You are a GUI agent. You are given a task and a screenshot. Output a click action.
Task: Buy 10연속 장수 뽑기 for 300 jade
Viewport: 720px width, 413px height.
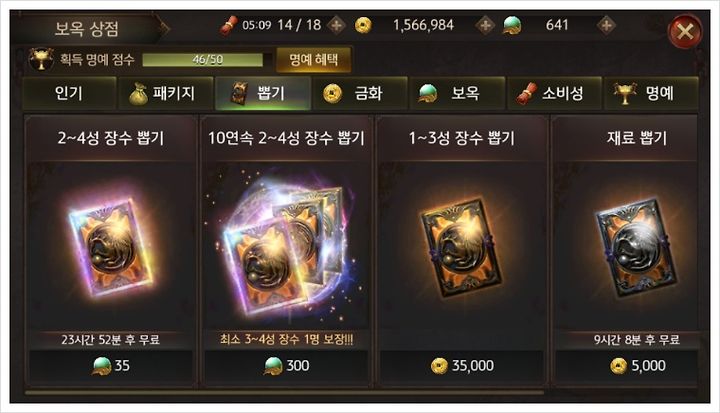tap(286, 366)
